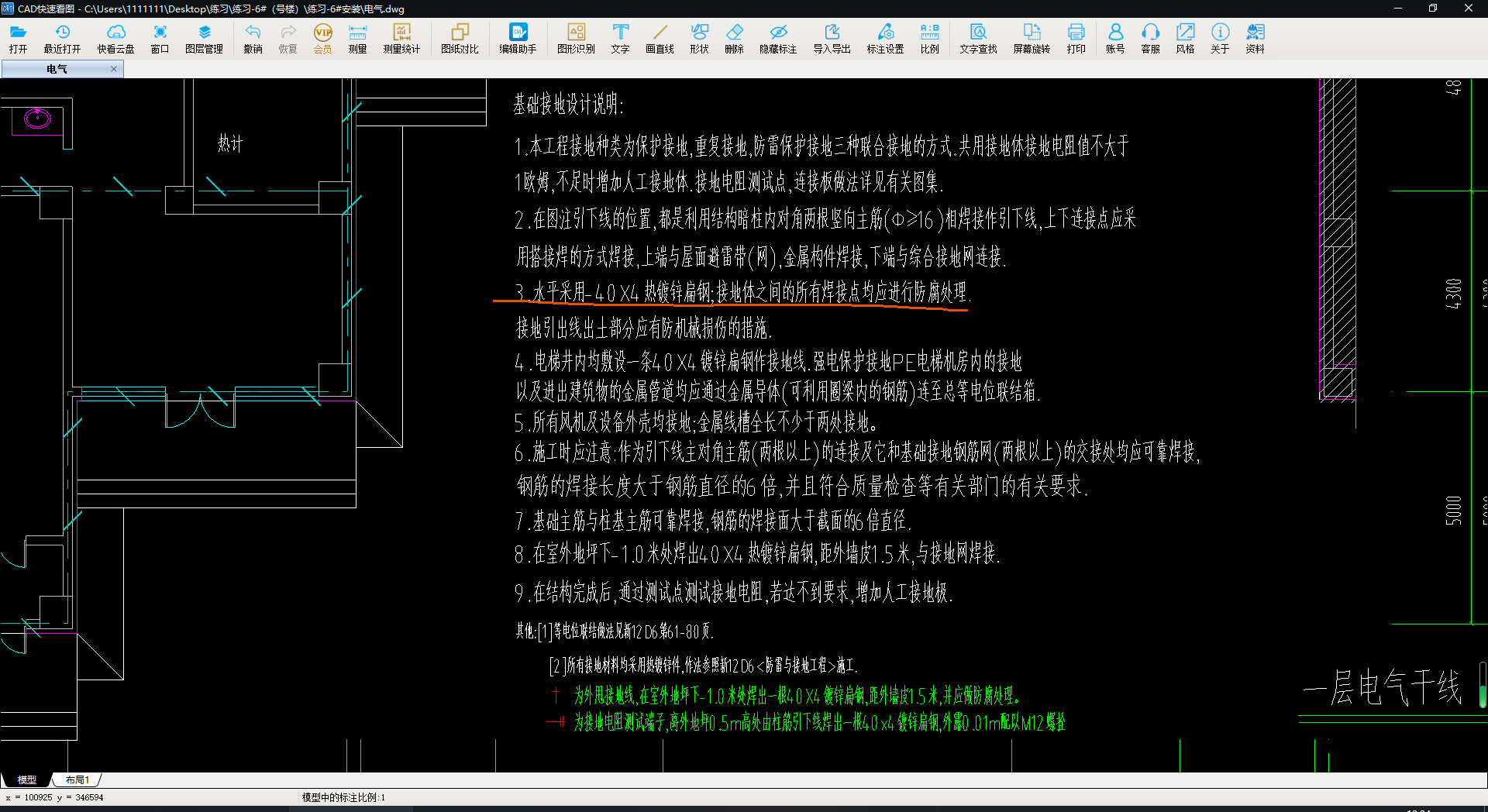Activate the 测量 measure tool
The width and height of the screenshot is (1488, 812).
[x=357, y=38]
